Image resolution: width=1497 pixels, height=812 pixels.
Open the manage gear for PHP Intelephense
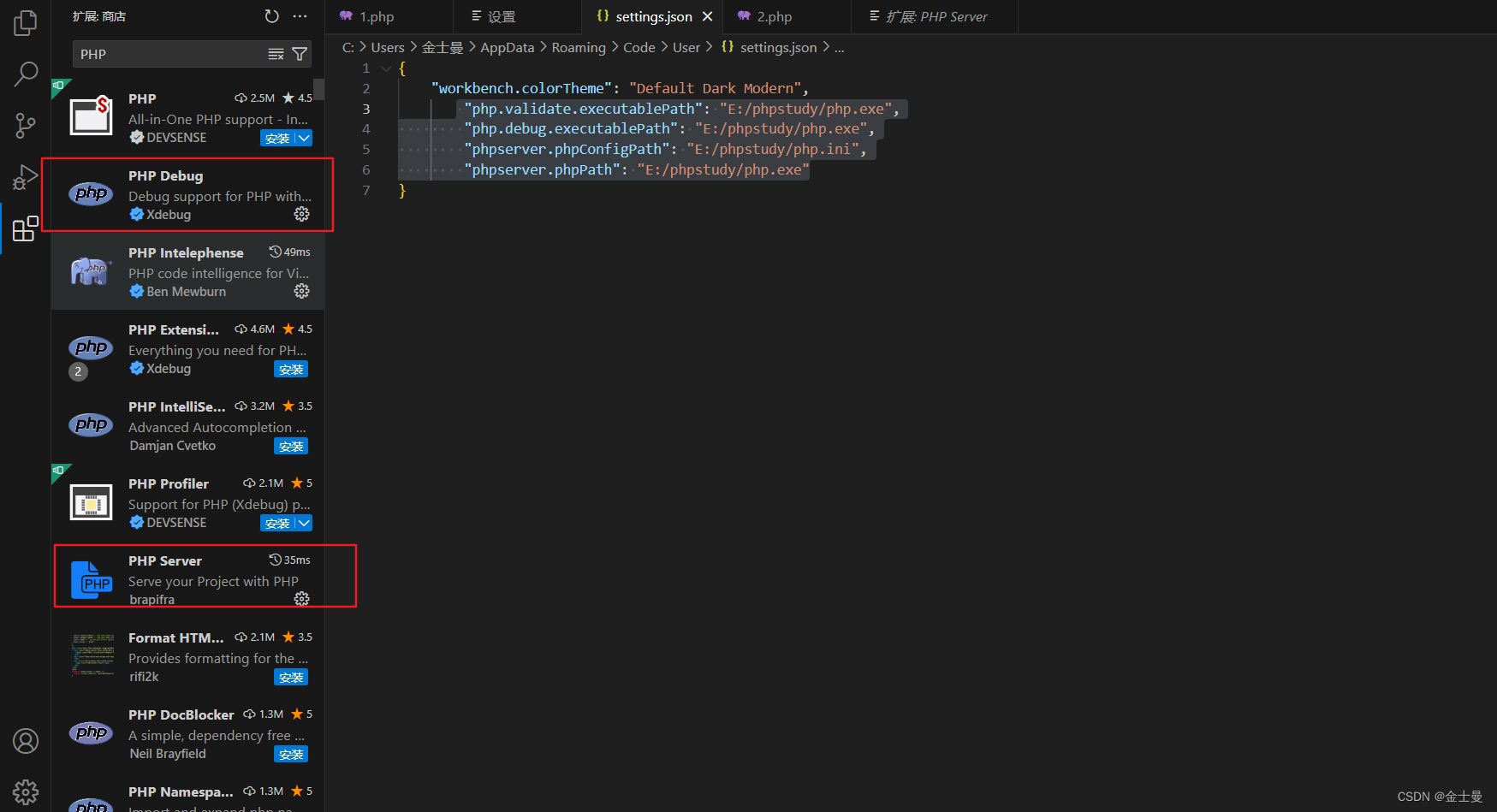point(302,291)
